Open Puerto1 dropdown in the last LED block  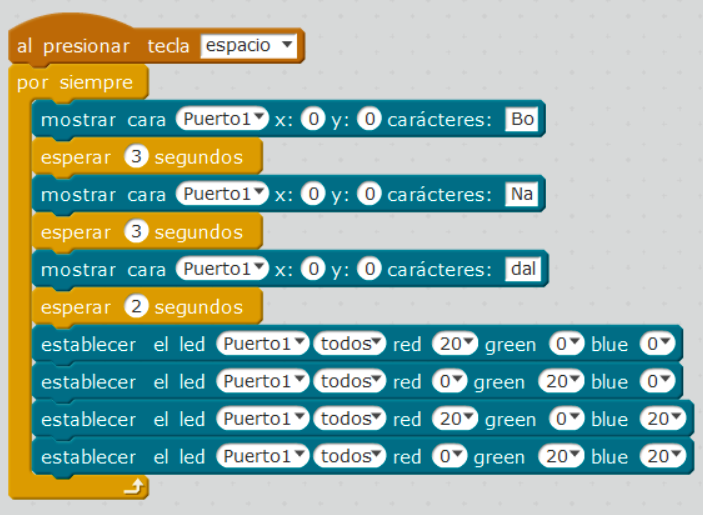[x=261, y=457]
